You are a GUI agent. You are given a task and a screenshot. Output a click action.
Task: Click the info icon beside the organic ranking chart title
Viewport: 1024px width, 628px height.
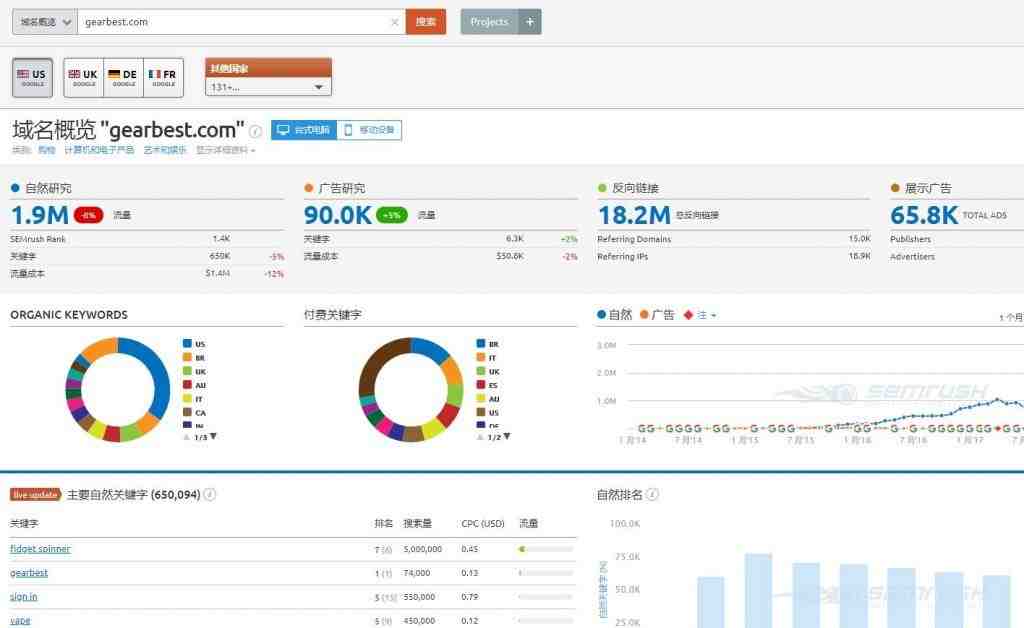652,495
